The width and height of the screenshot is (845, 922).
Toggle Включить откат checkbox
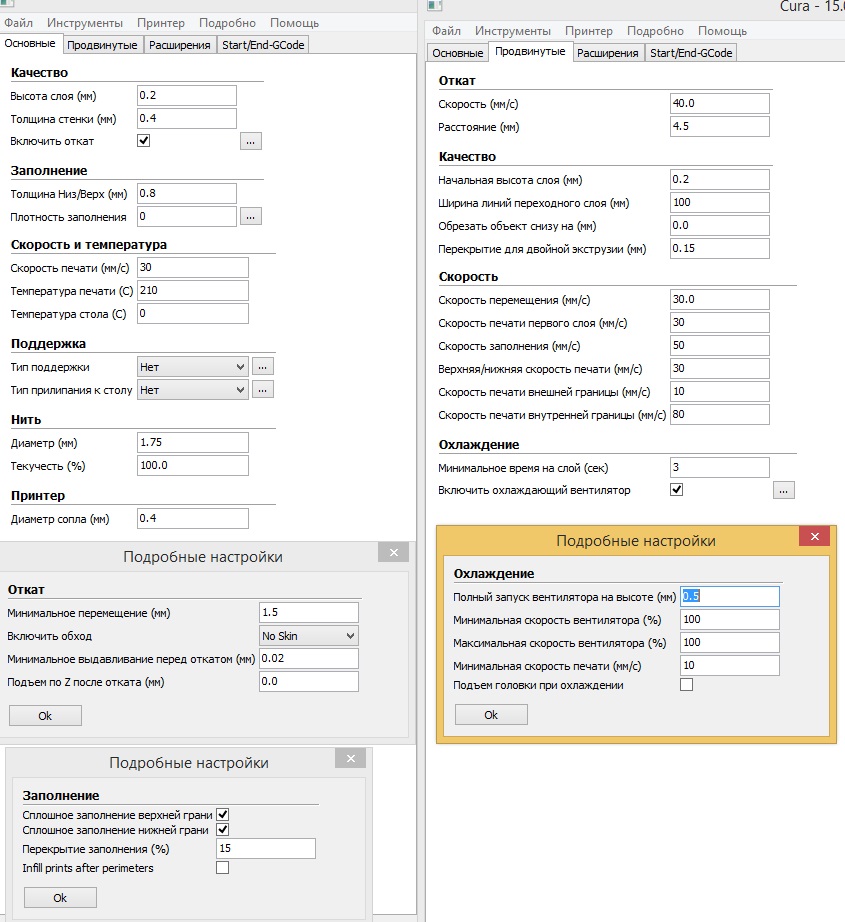click(x=143, y=141)
